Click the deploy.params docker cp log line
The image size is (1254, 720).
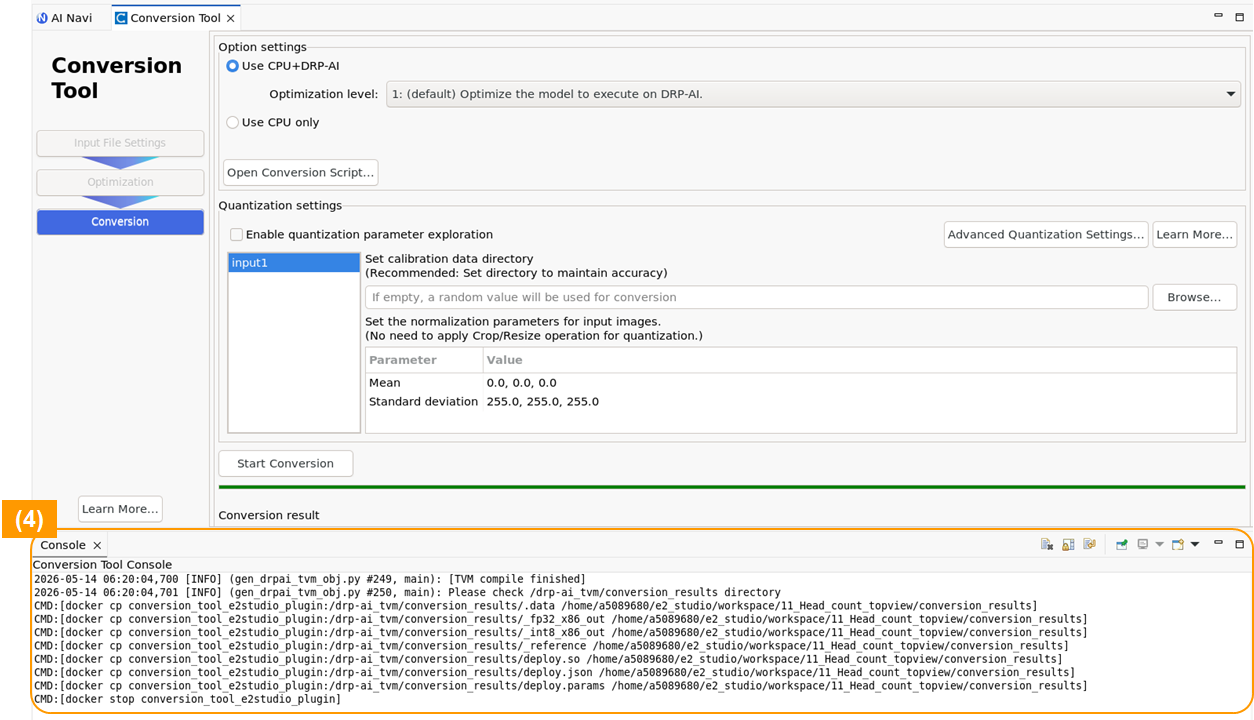tap(560, 686)
